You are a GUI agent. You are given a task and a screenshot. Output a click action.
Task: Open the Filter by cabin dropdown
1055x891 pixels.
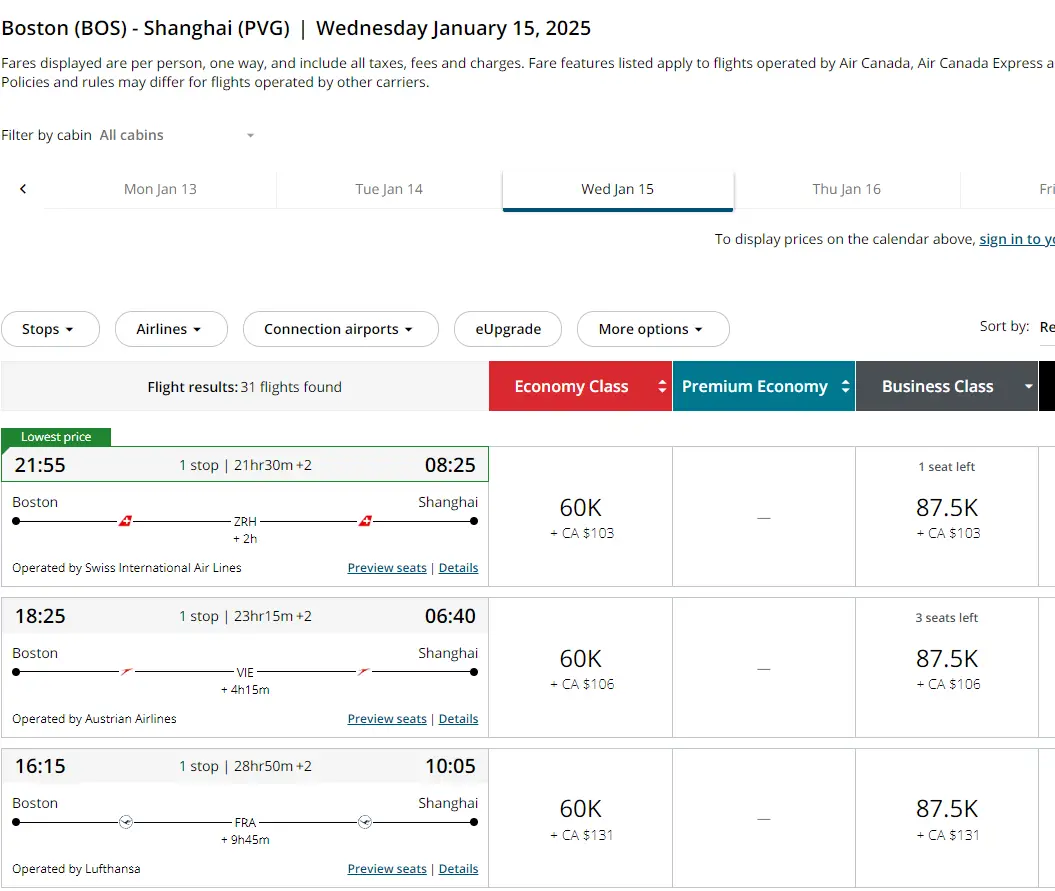(x=178, y=135)
